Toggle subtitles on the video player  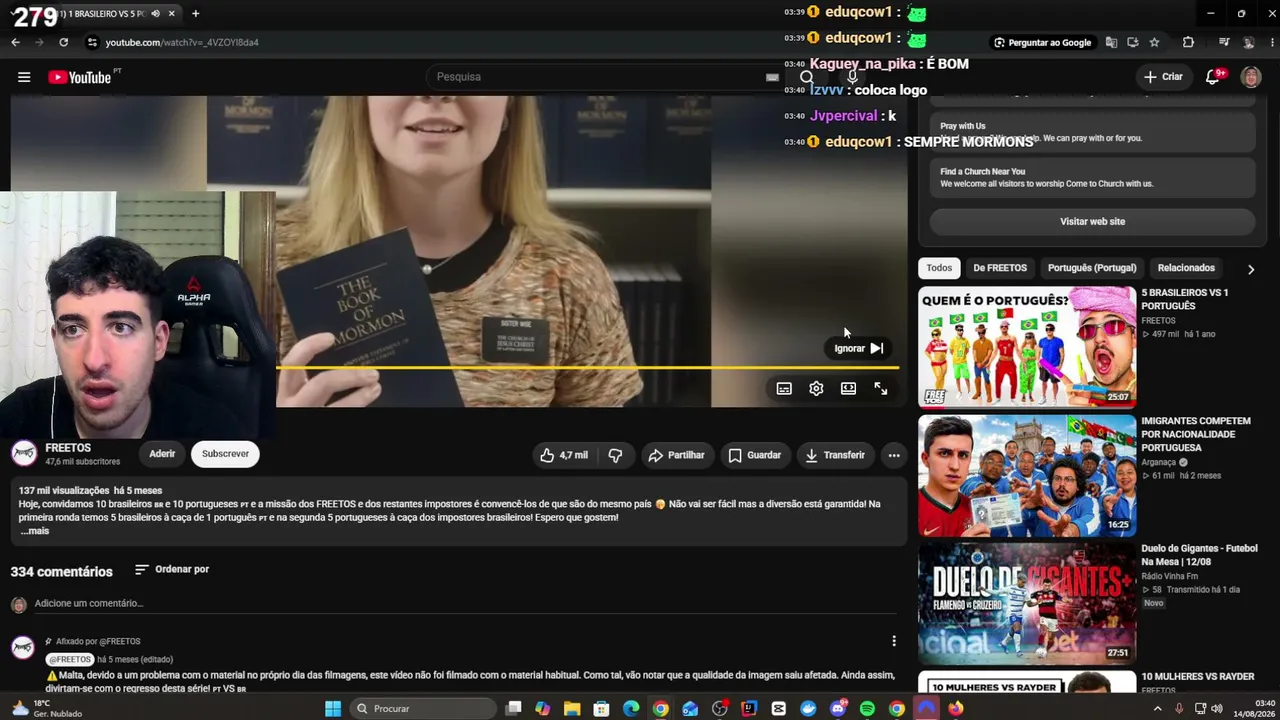click(784, 388)
